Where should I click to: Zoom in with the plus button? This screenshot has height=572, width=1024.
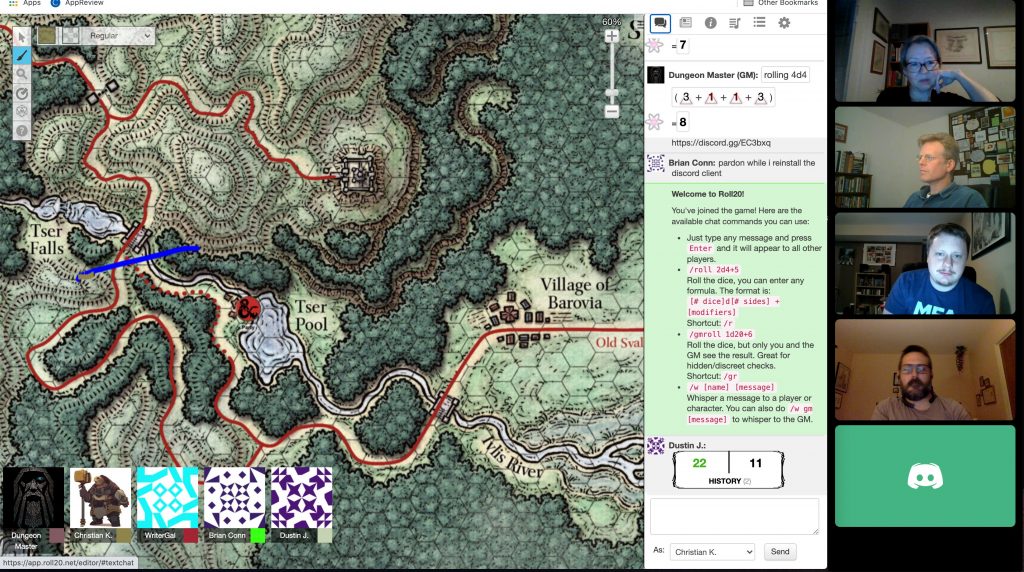coord(612,36)
